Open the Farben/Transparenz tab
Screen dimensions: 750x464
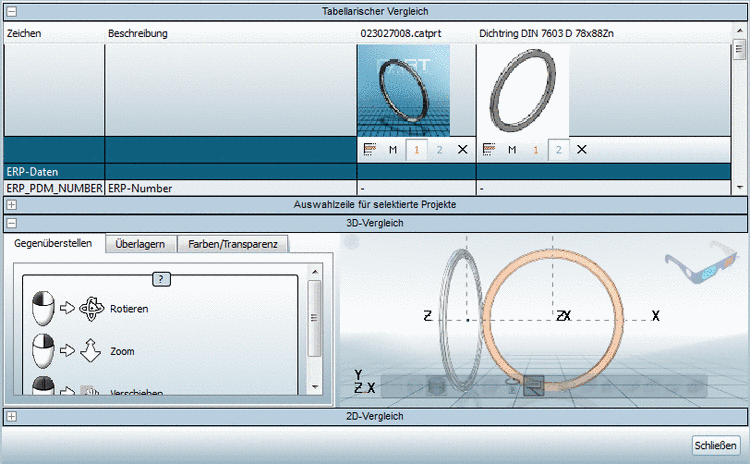pos(233,244)
